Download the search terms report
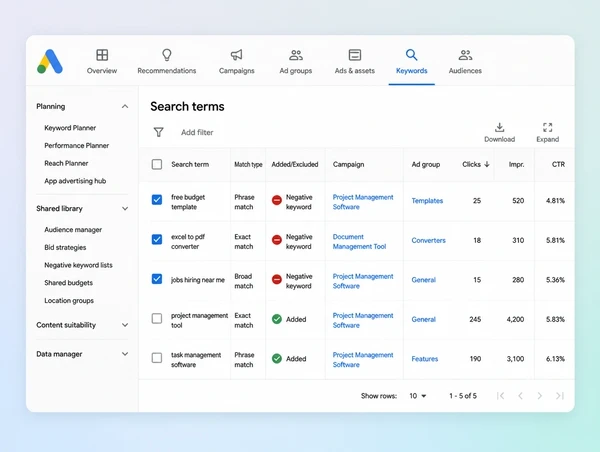Screen dimensions: 600x452 (499, 132)
